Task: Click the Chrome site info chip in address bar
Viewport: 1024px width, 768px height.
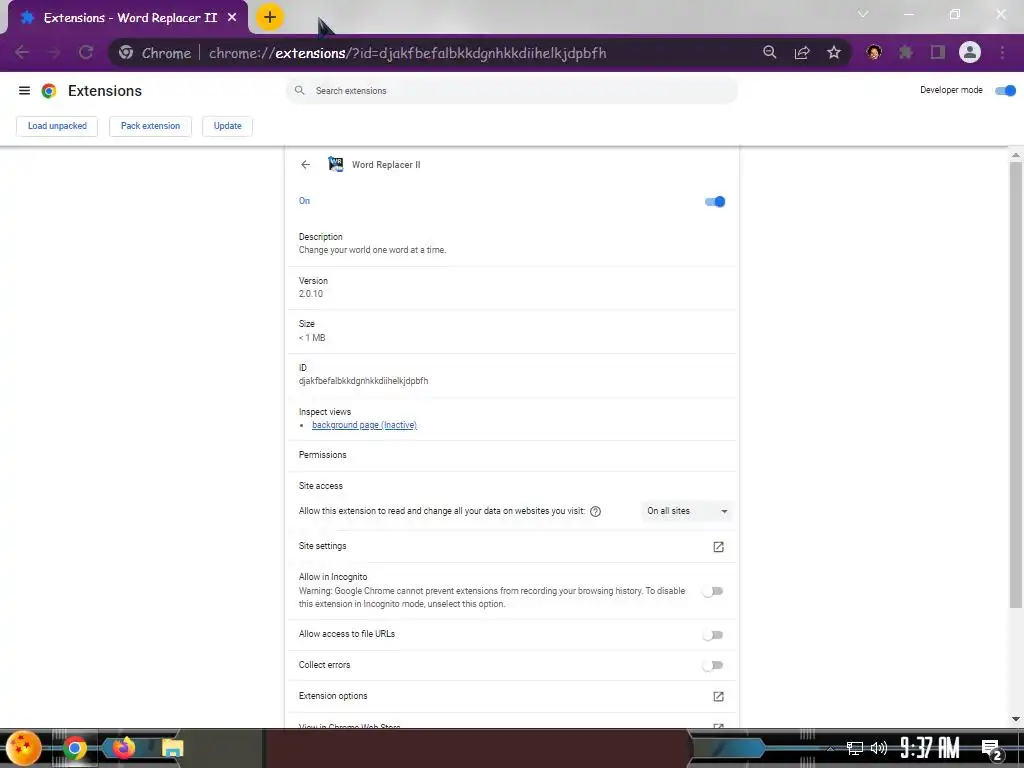Action: (155, 53)
